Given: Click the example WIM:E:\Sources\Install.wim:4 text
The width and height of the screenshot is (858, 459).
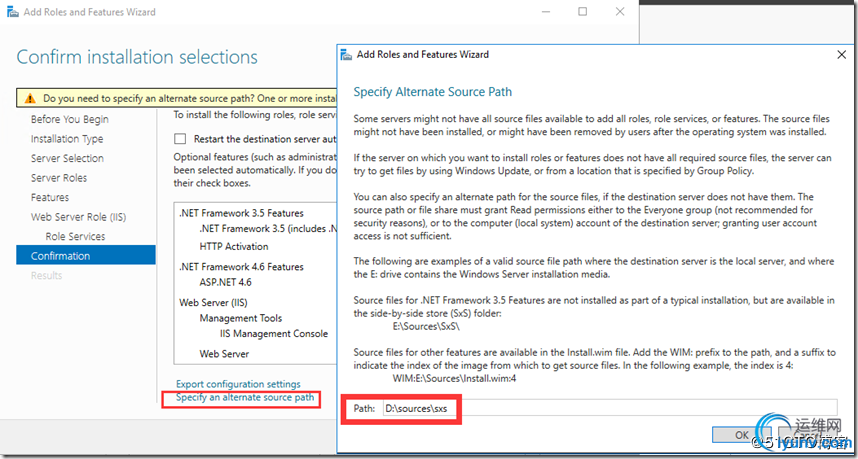Looking at the screenshot, I should point(454,378).
